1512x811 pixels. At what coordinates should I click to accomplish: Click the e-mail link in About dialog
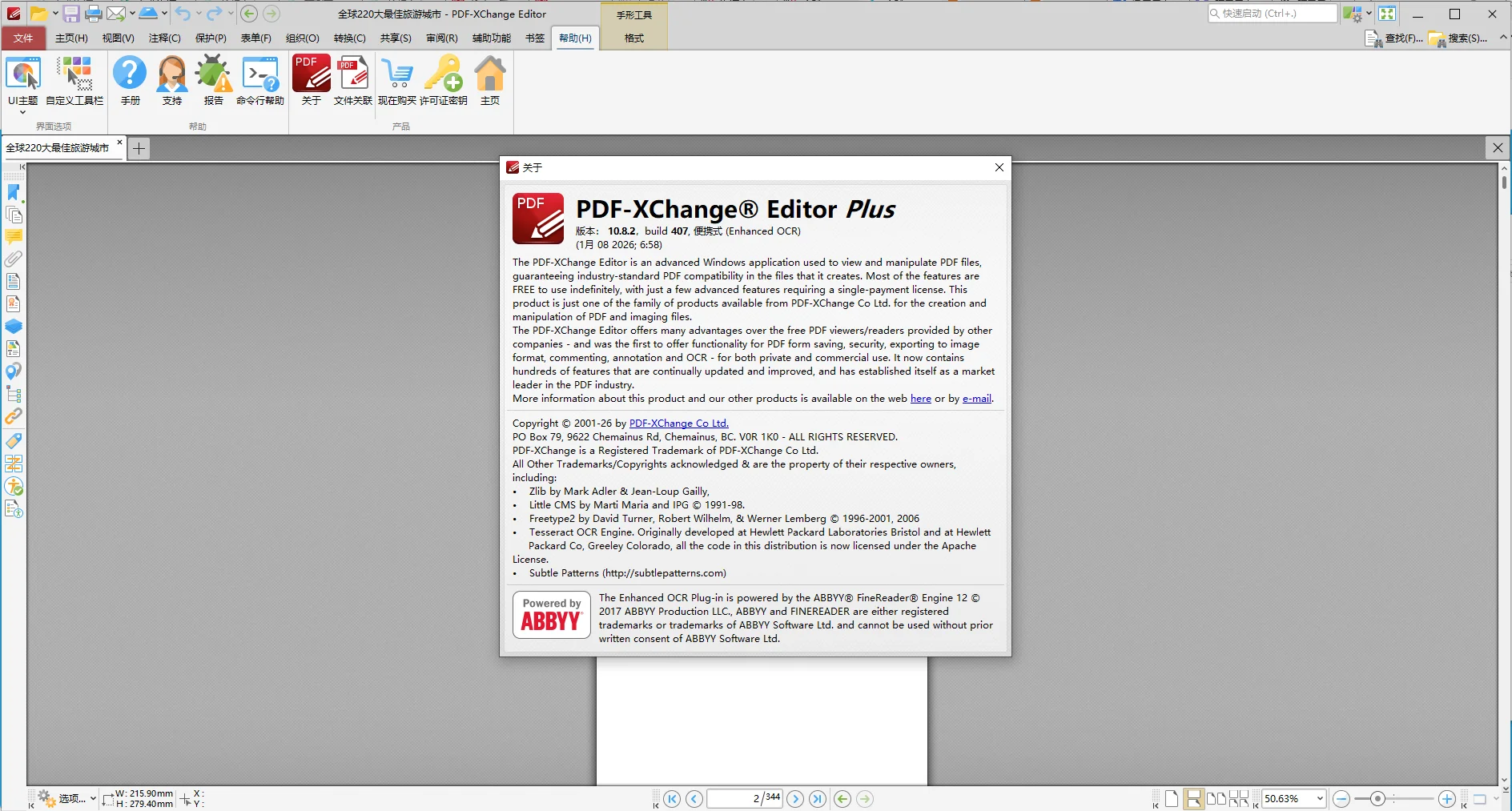click(x=976, y=399)
